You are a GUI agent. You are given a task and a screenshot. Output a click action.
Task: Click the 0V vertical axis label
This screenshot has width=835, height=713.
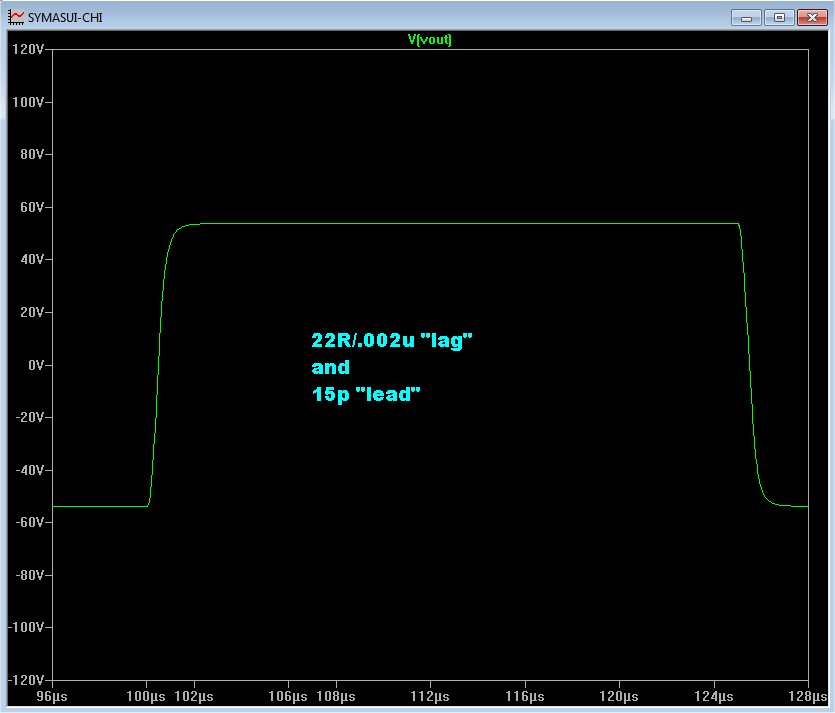point(36,365)
